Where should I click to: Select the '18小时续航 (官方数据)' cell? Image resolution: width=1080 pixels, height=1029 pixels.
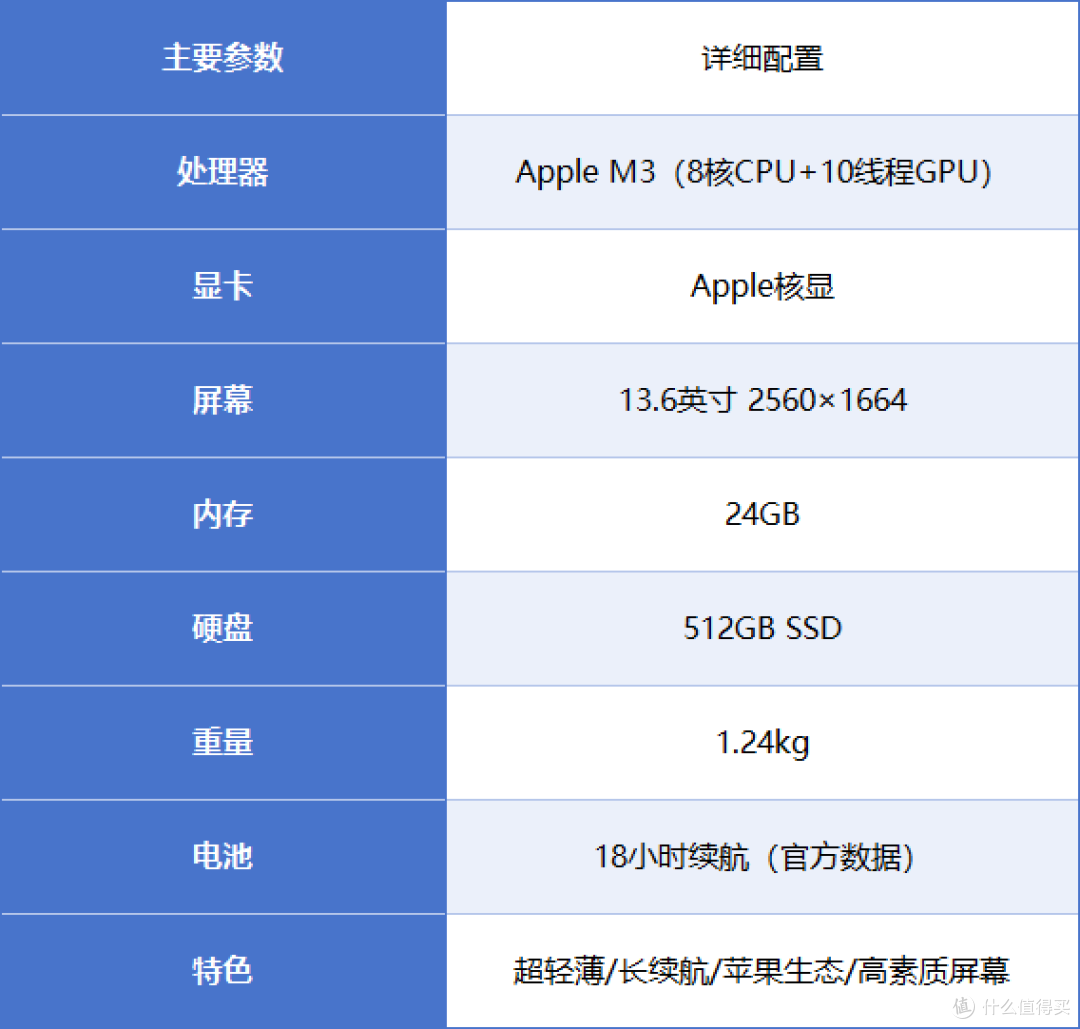[x=762, y=858]
